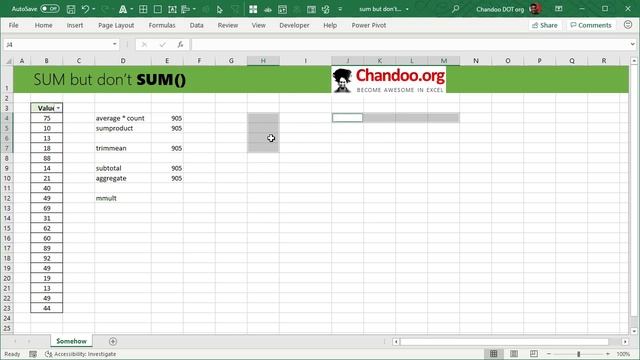Click the formula bar Cancel X icon
Image resolution: width=640 pixels, height=360 pixels.
pyautogui.click(x=144, y=44)
